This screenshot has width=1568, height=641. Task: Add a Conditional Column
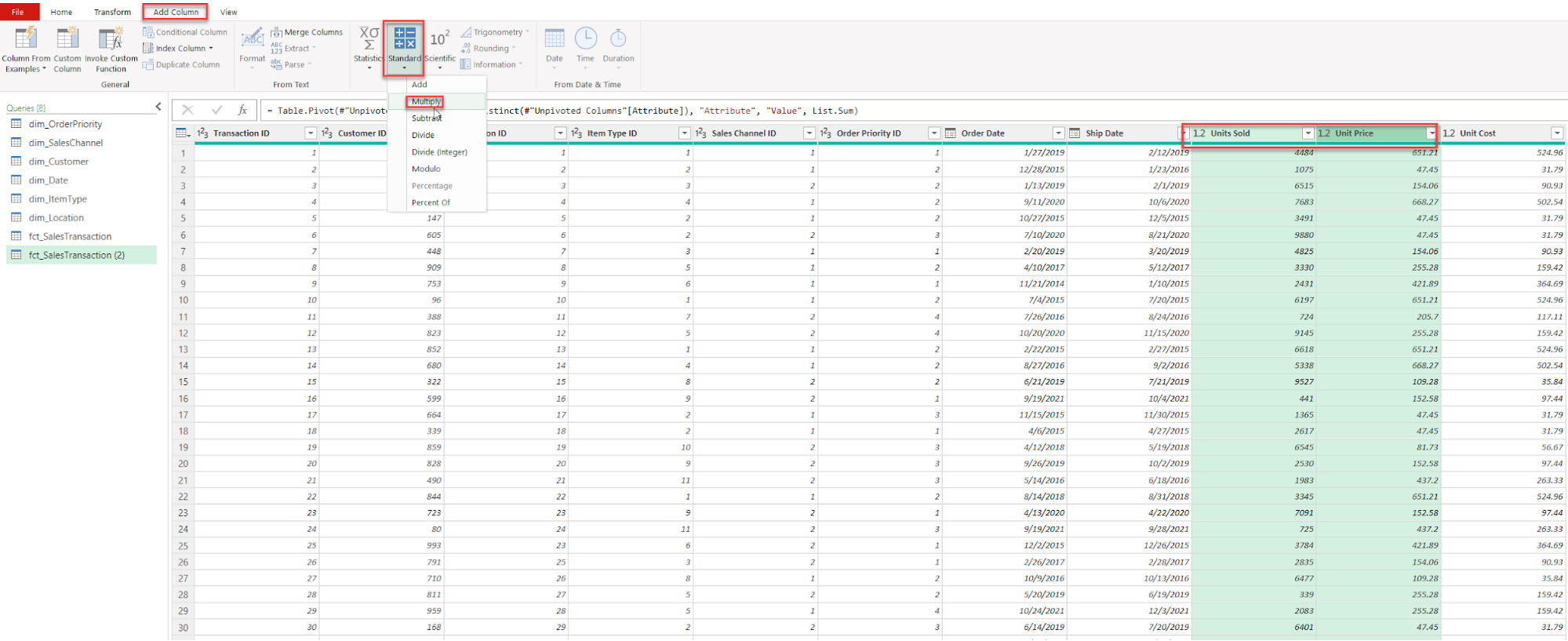[185, 32]
